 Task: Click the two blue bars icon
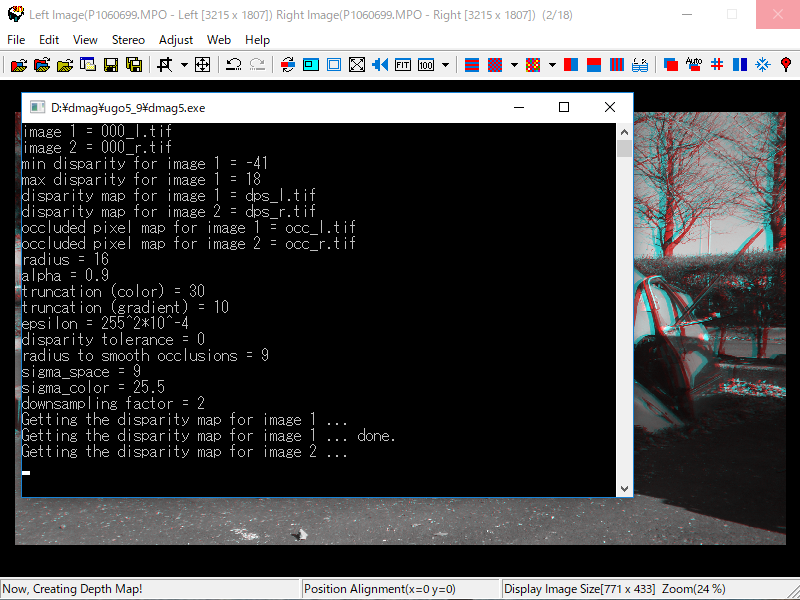pyautogui.click(x=740, y=65)
